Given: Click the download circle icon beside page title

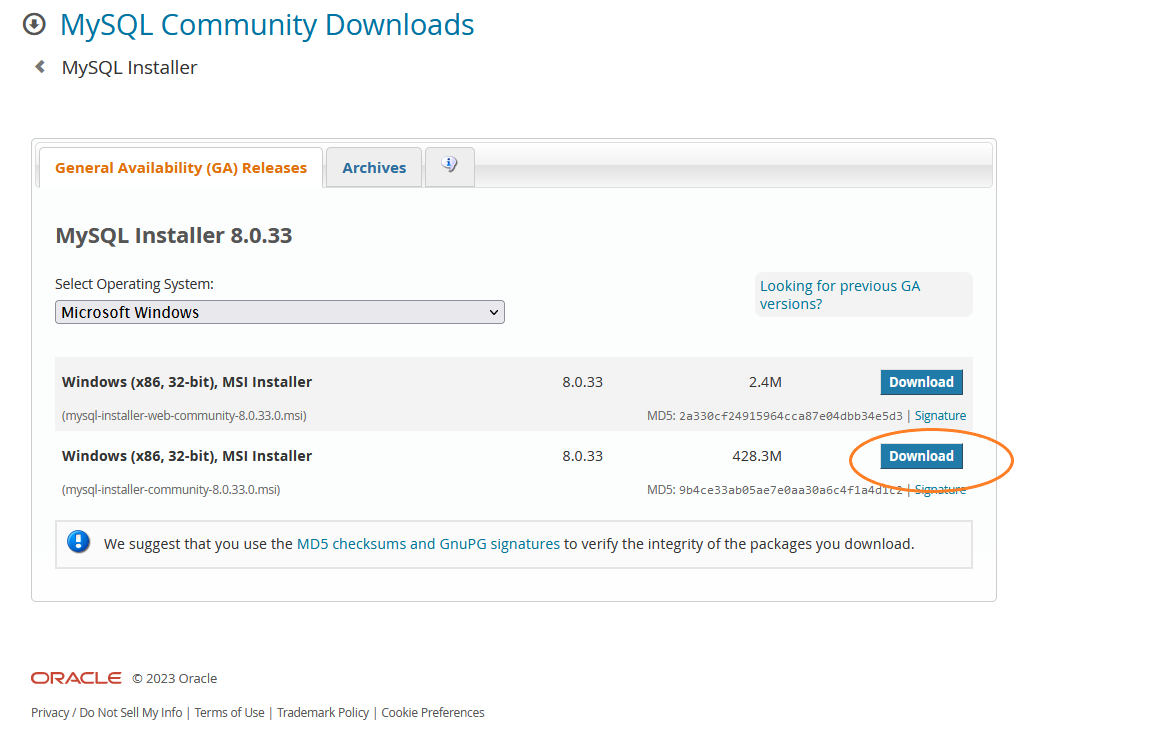Looking at the screenshot, I should click(x=34, y=24).
